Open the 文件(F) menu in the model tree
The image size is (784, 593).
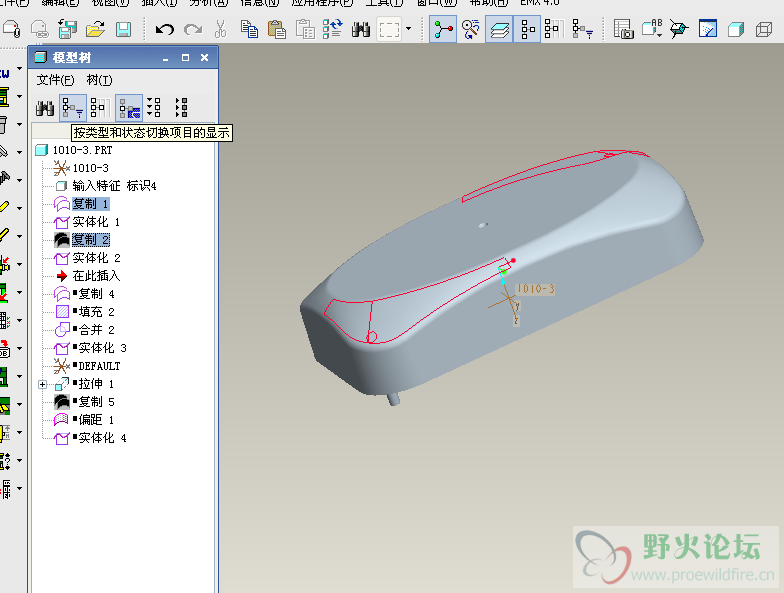tap(55, 80)
